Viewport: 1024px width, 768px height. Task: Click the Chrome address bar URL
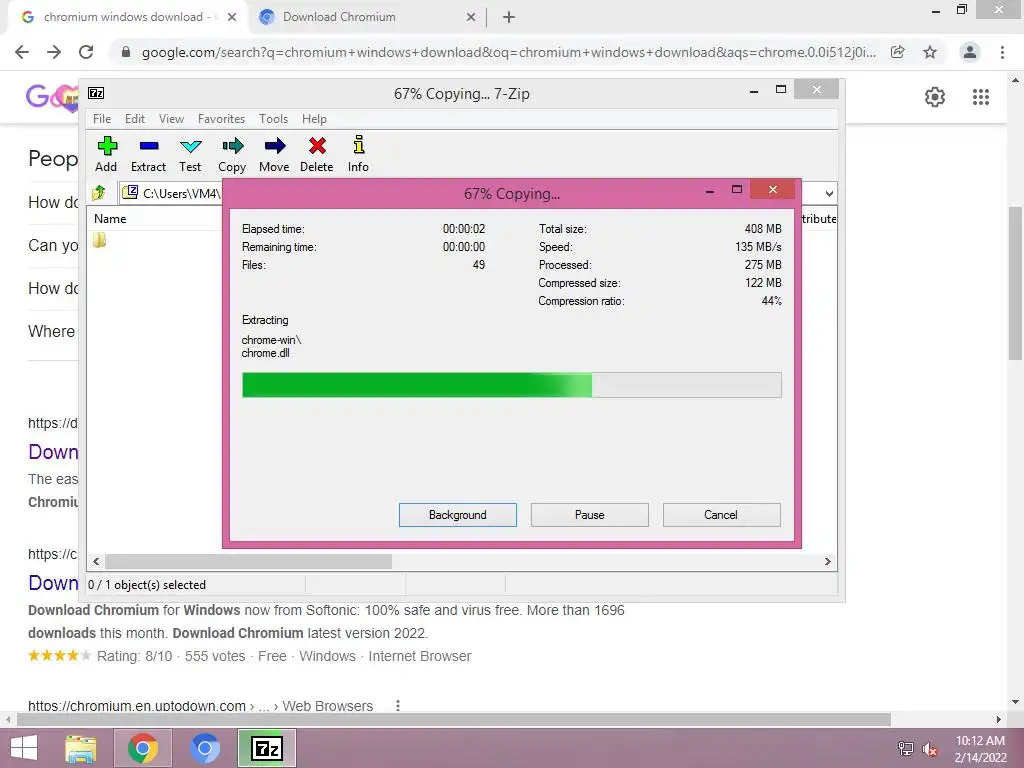coord(508,52)
